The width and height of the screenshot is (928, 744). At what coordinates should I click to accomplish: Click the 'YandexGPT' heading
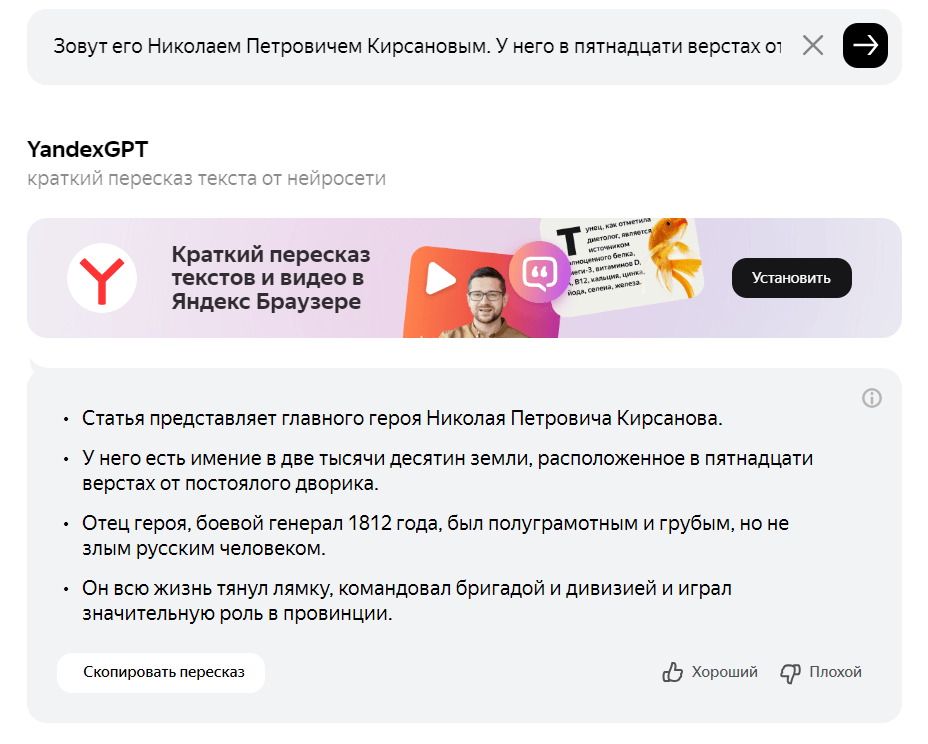click(x=88, y=150)
